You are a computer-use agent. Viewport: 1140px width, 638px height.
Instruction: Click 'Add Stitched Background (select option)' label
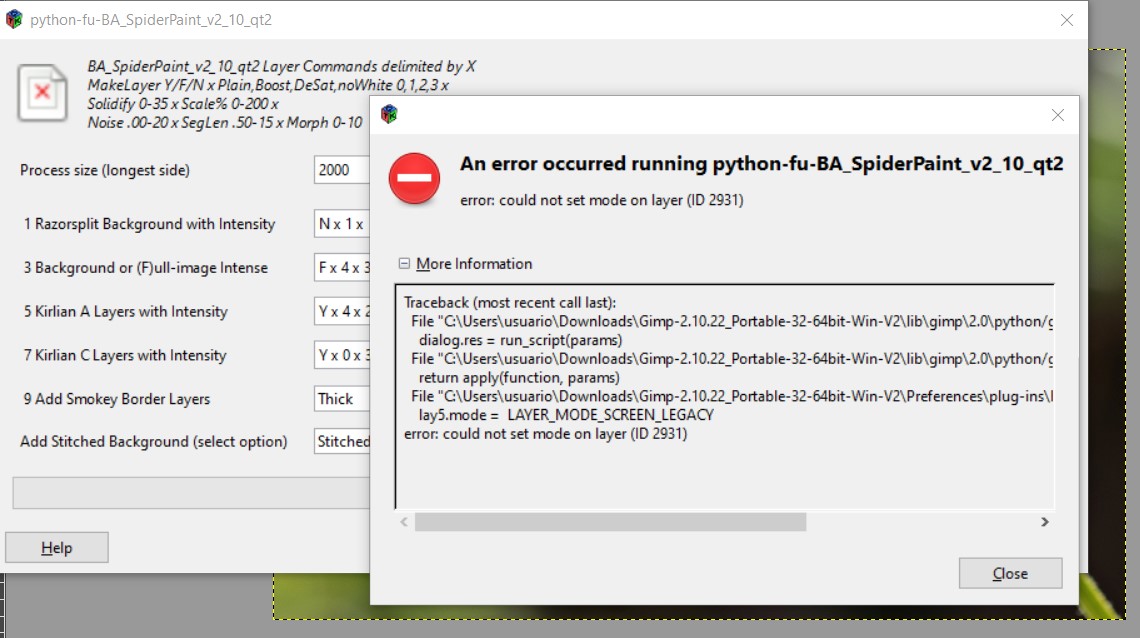tap(153, 441)
